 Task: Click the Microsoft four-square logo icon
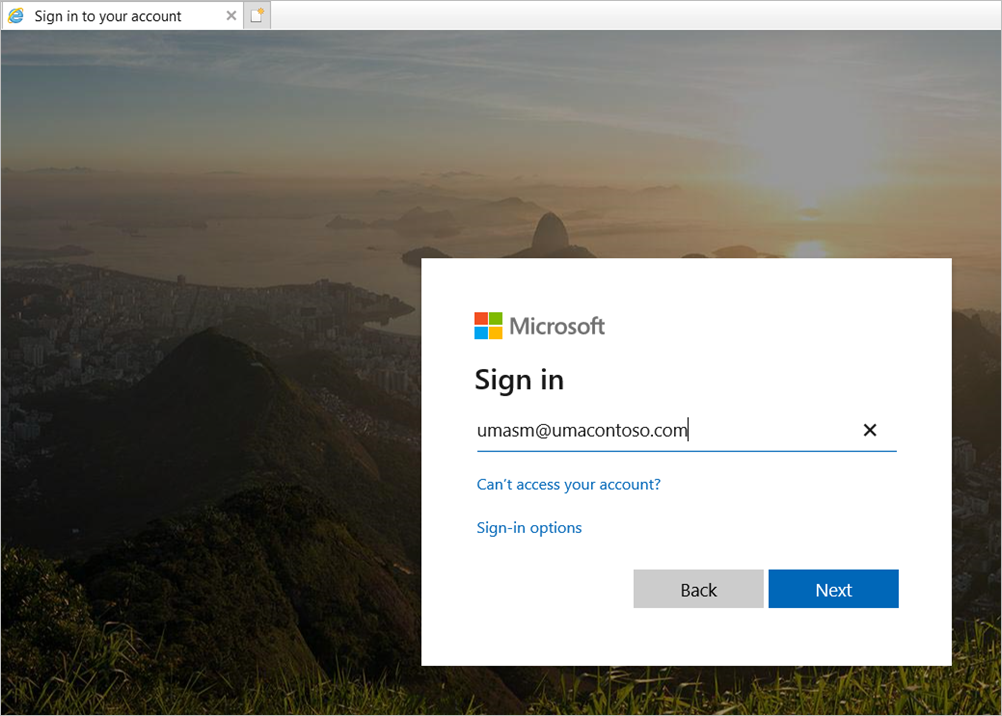pyautogui.click(x=486, y=325)
